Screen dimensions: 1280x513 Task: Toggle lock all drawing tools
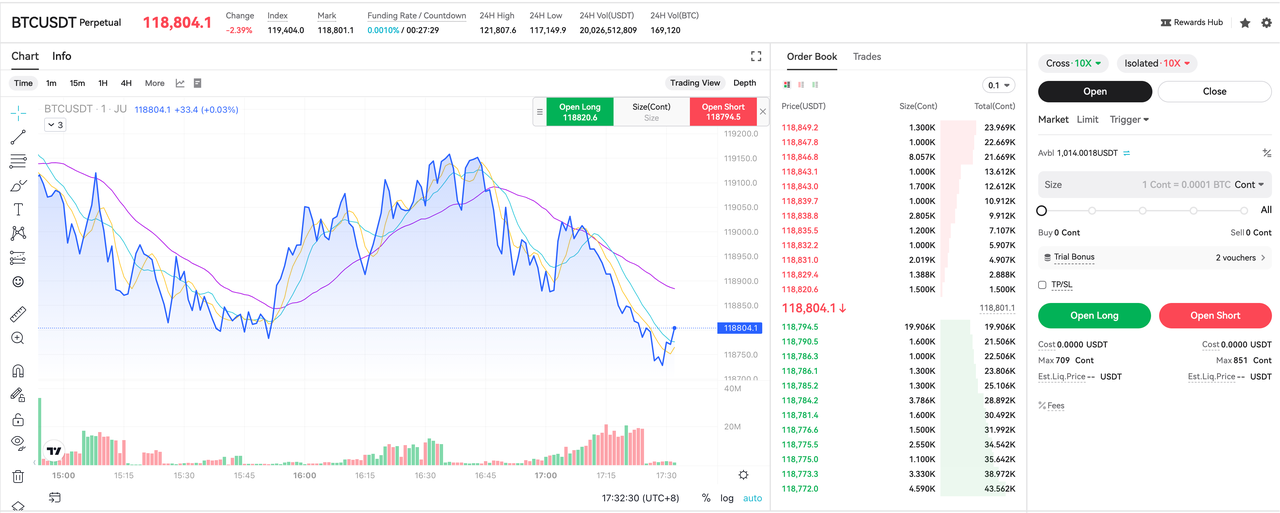click(x=18, y=420)
